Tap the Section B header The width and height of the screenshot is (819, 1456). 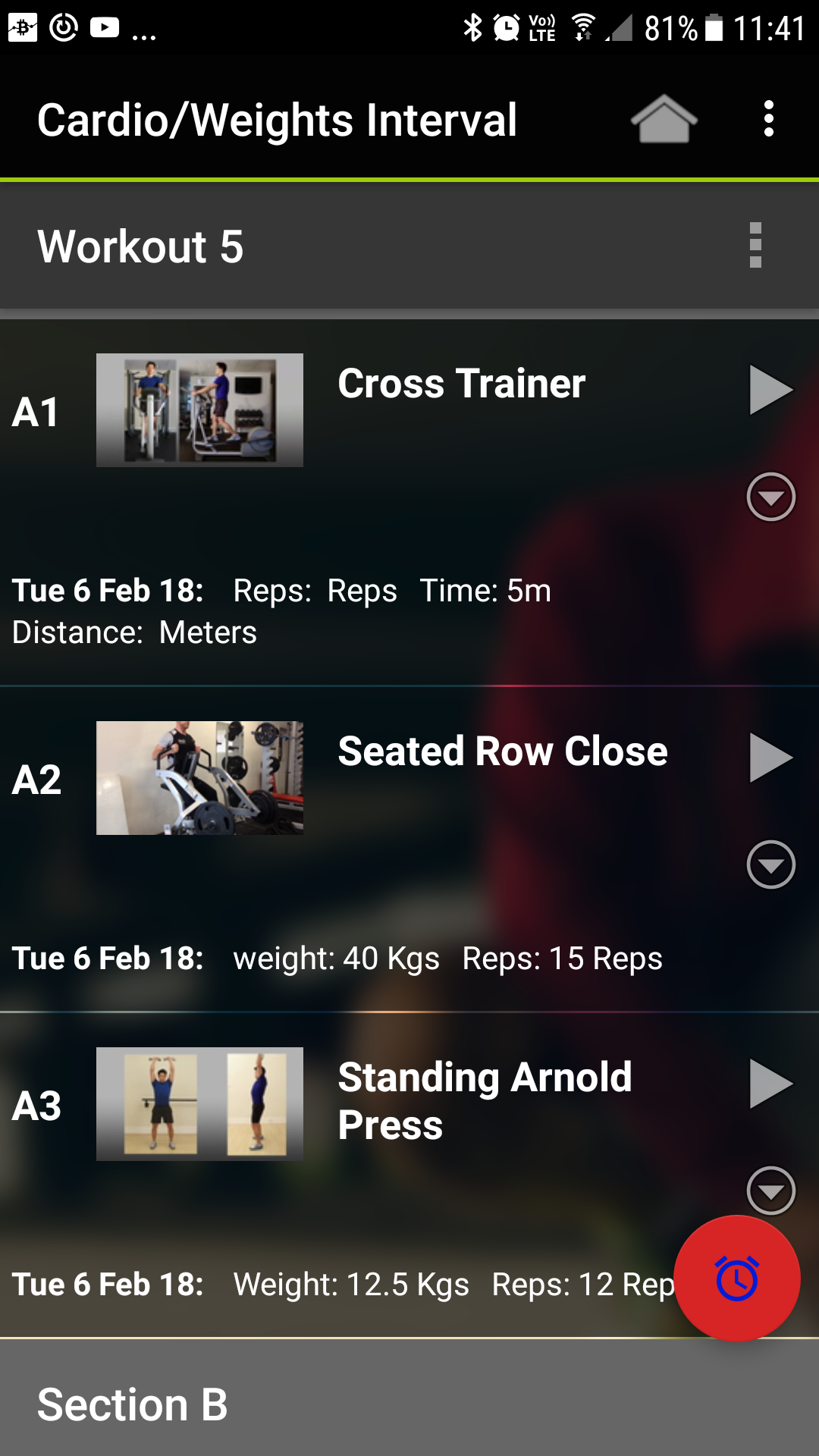pyautogui.click(x=133, y=1404)
